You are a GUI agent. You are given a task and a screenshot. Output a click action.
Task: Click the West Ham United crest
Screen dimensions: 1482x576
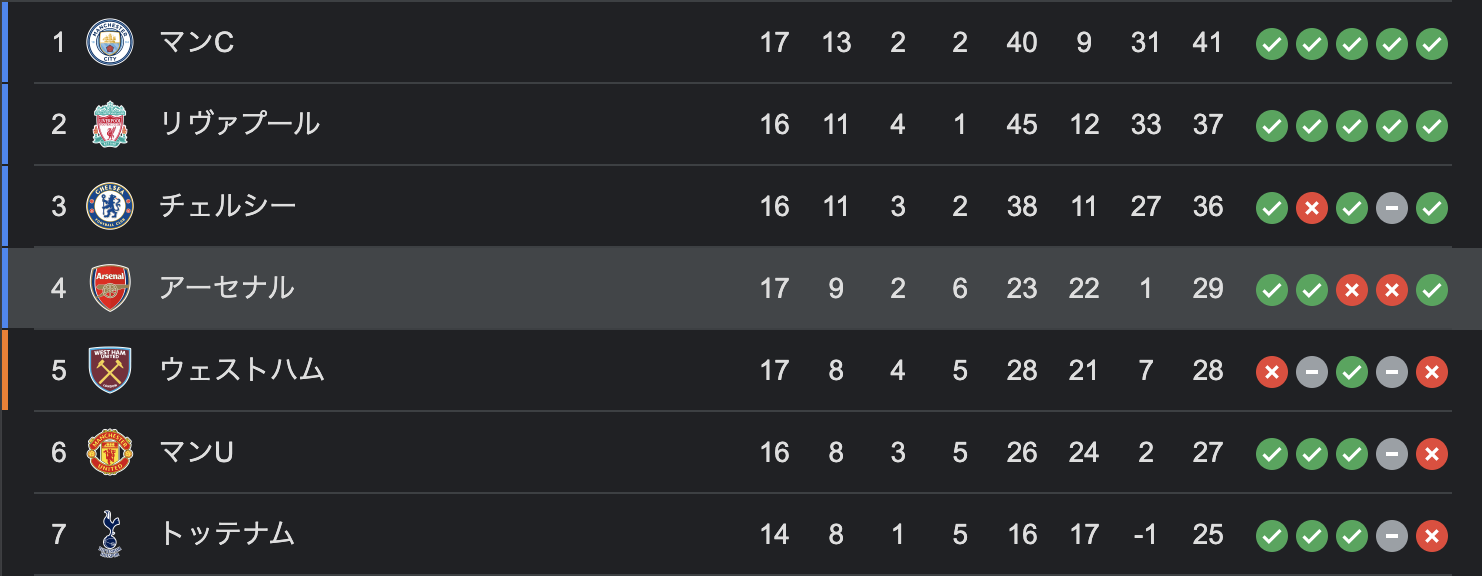(x=110, y=370)
